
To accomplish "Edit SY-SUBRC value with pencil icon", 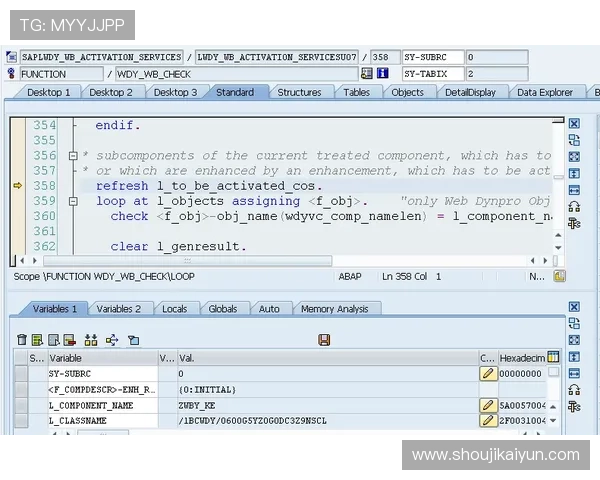I will point(488,374).
